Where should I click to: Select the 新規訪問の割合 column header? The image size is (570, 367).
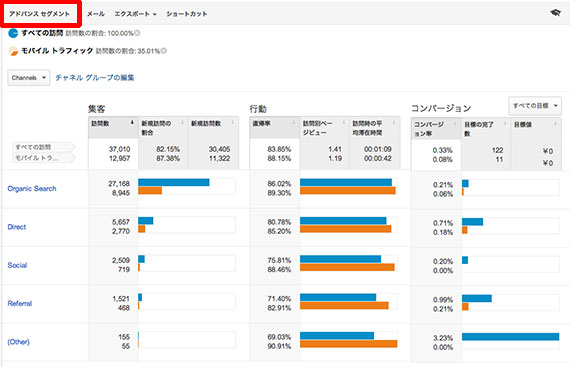tap(163, 128)
